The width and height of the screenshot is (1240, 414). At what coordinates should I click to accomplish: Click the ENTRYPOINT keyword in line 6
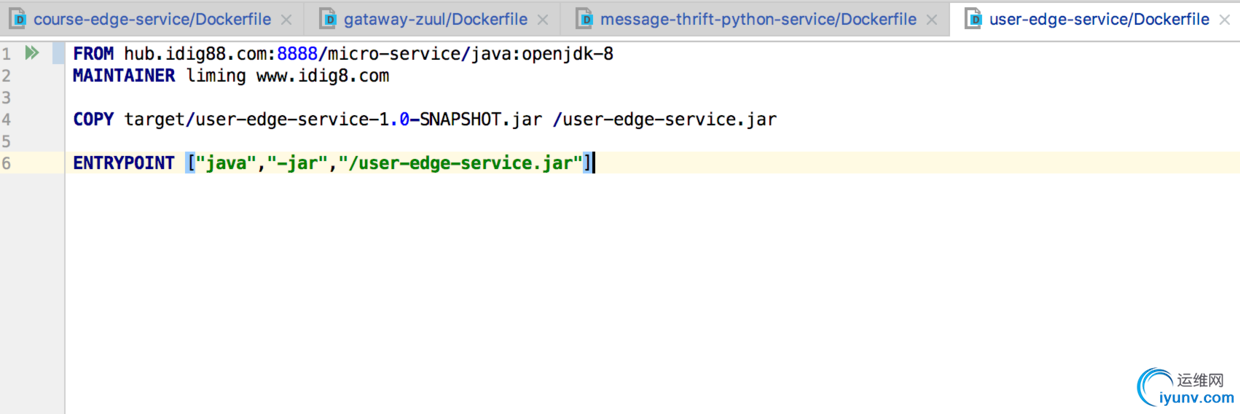pyautogui.click(x=124, y=163)
